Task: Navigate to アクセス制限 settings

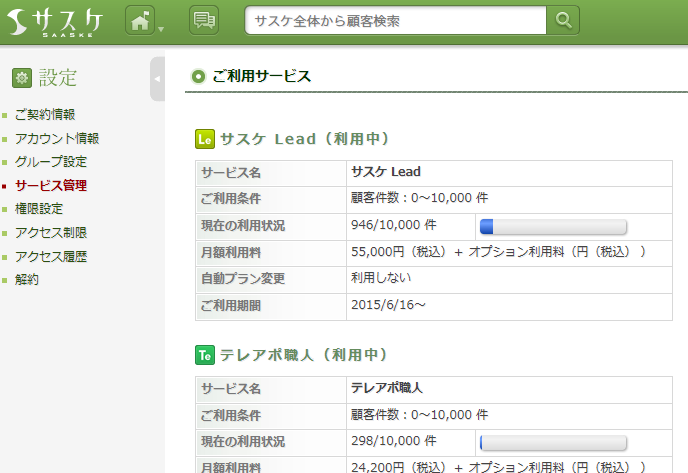Action: click(51, 233)
